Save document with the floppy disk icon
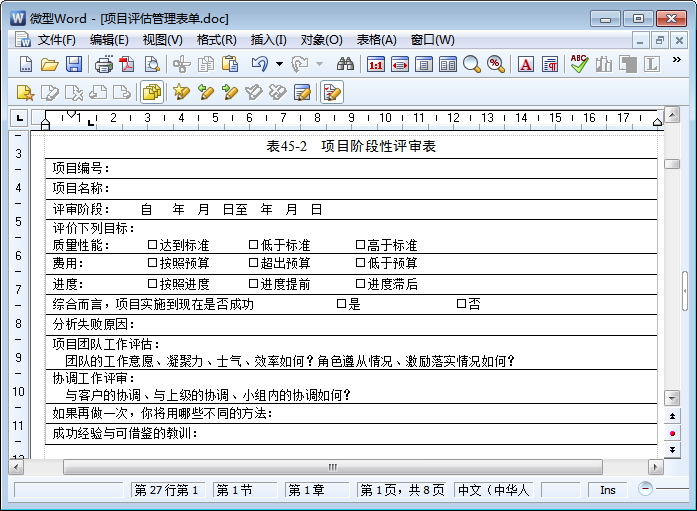This screenshot has width=697, height=511. (74, 64)
